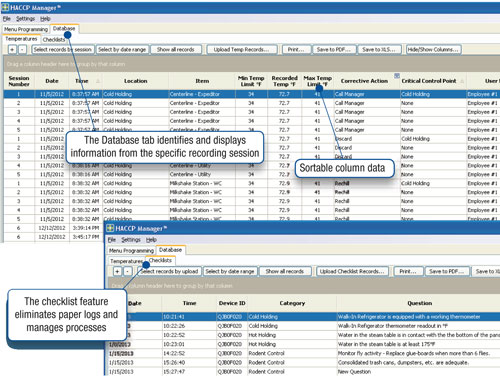Image resolution: width=500 pixels, height=376 pixels.
Task: Open Settings menu in top HACCP Manager window
Action: point(25,19)
